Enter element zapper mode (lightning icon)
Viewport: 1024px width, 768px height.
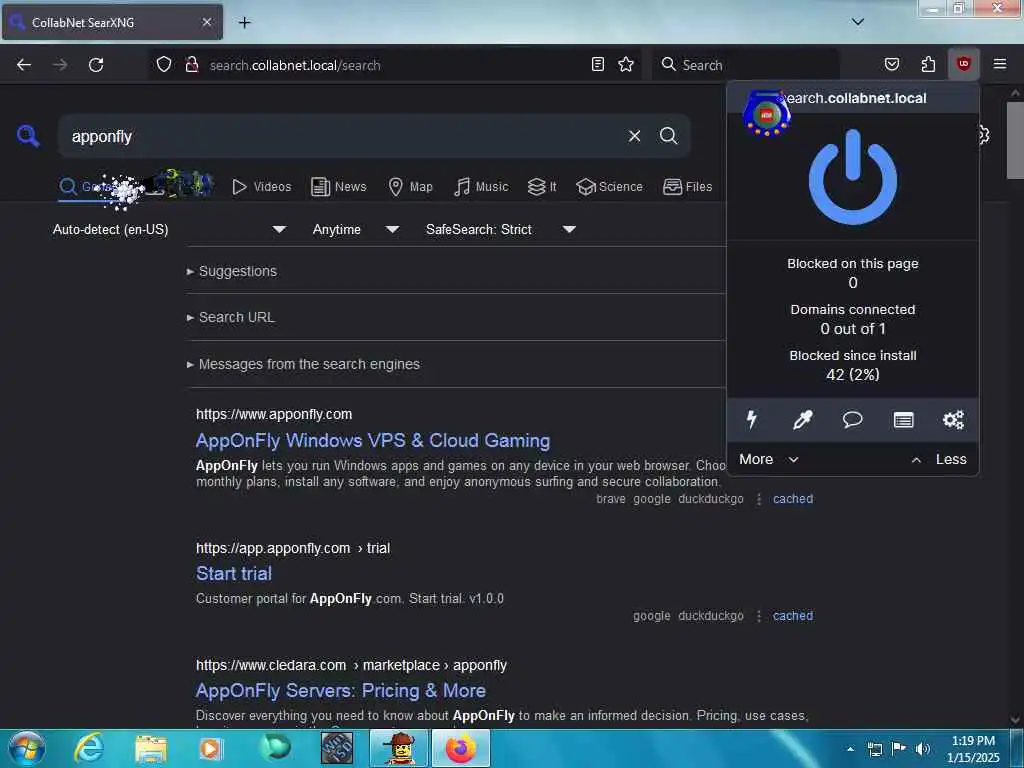point(752,419)
